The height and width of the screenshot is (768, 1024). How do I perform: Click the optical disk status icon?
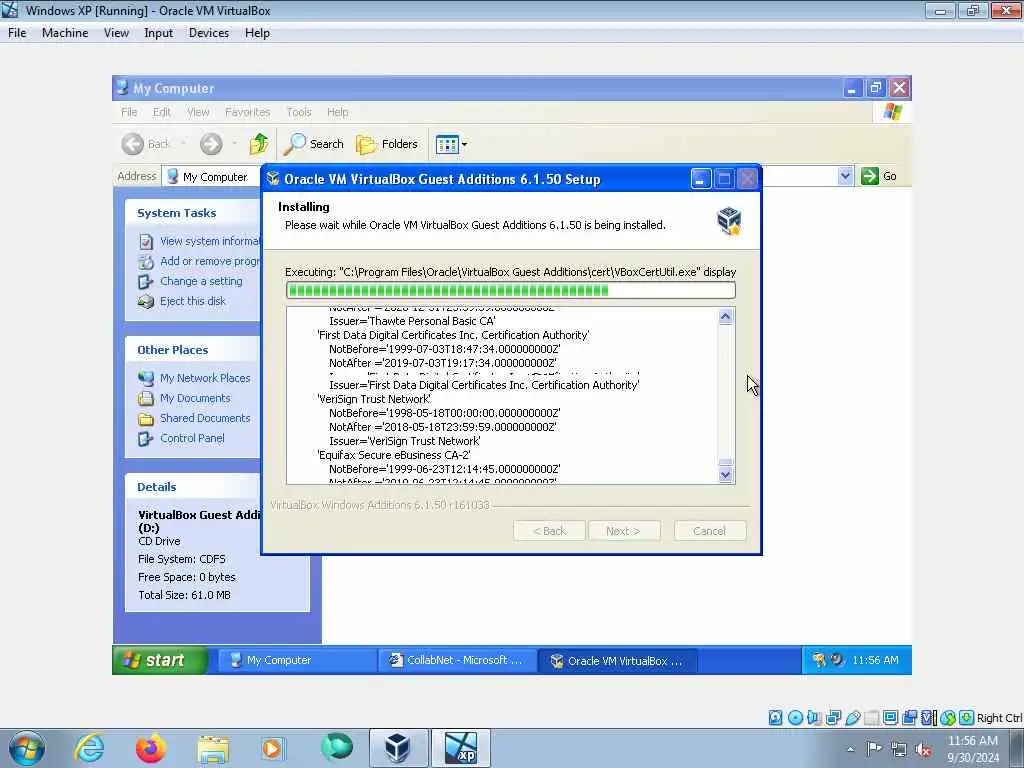click(x=795, y=718)
